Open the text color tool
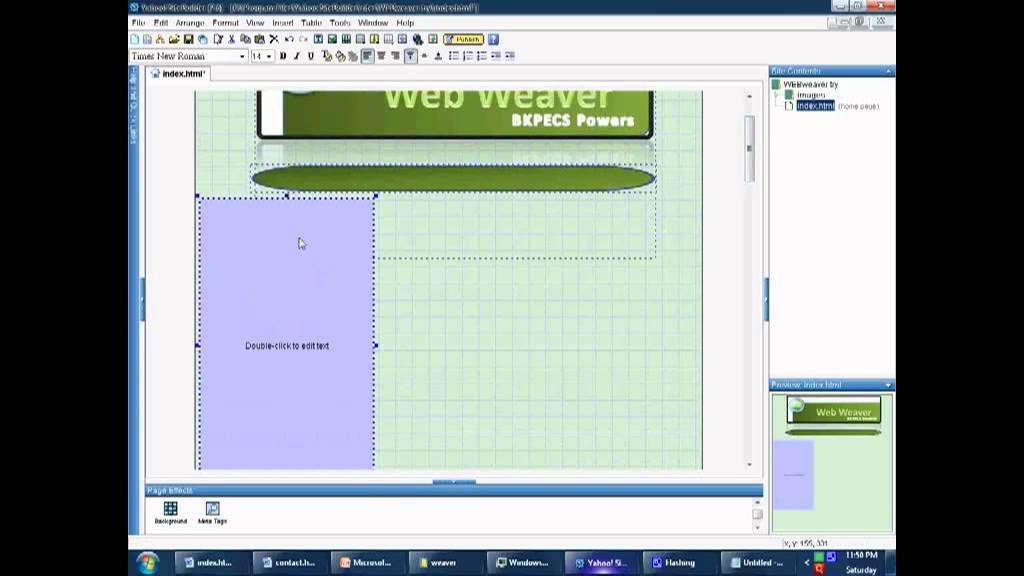The height and width of the screenshot is (576, 1024). [327, 56]
